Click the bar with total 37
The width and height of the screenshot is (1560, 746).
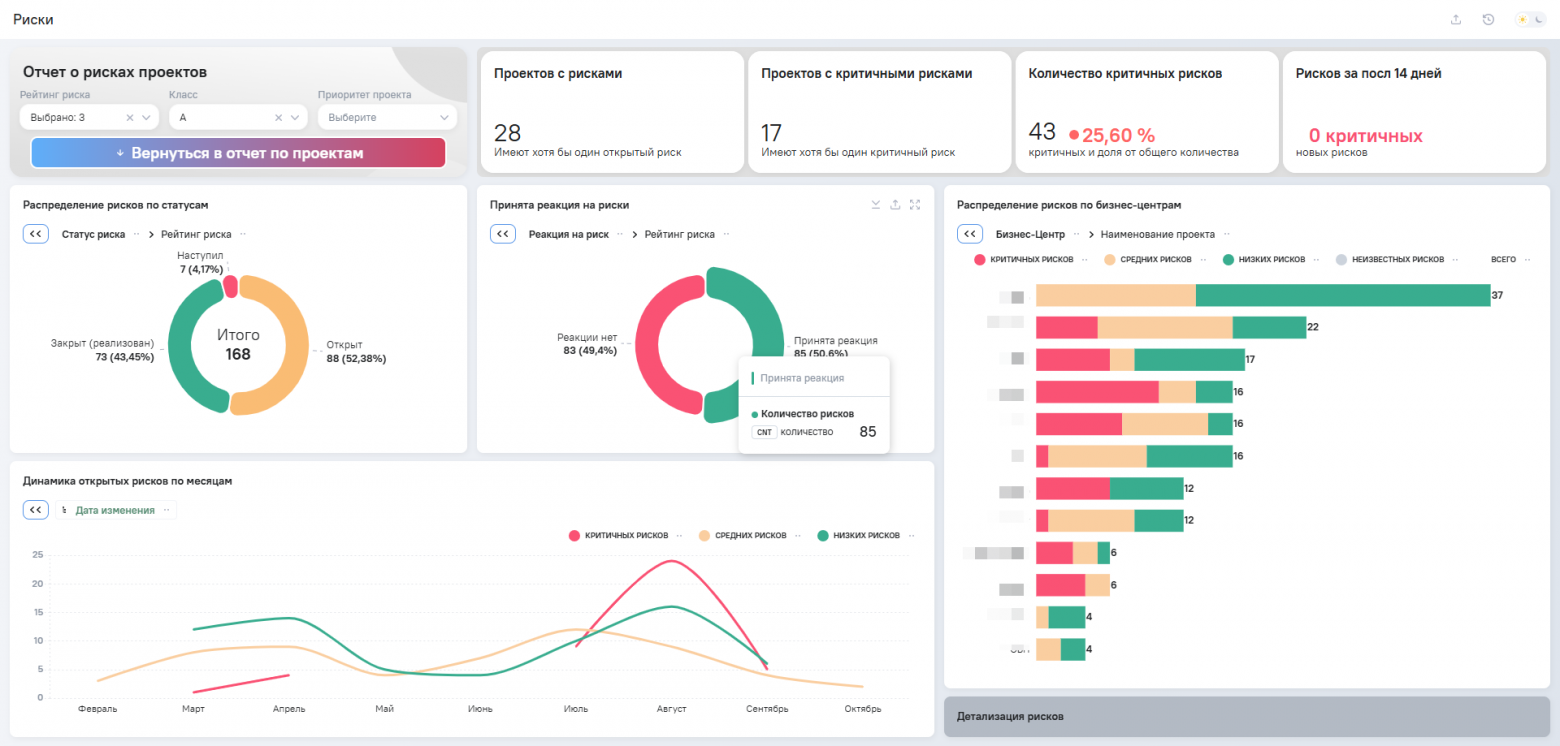coord(1263,295)
